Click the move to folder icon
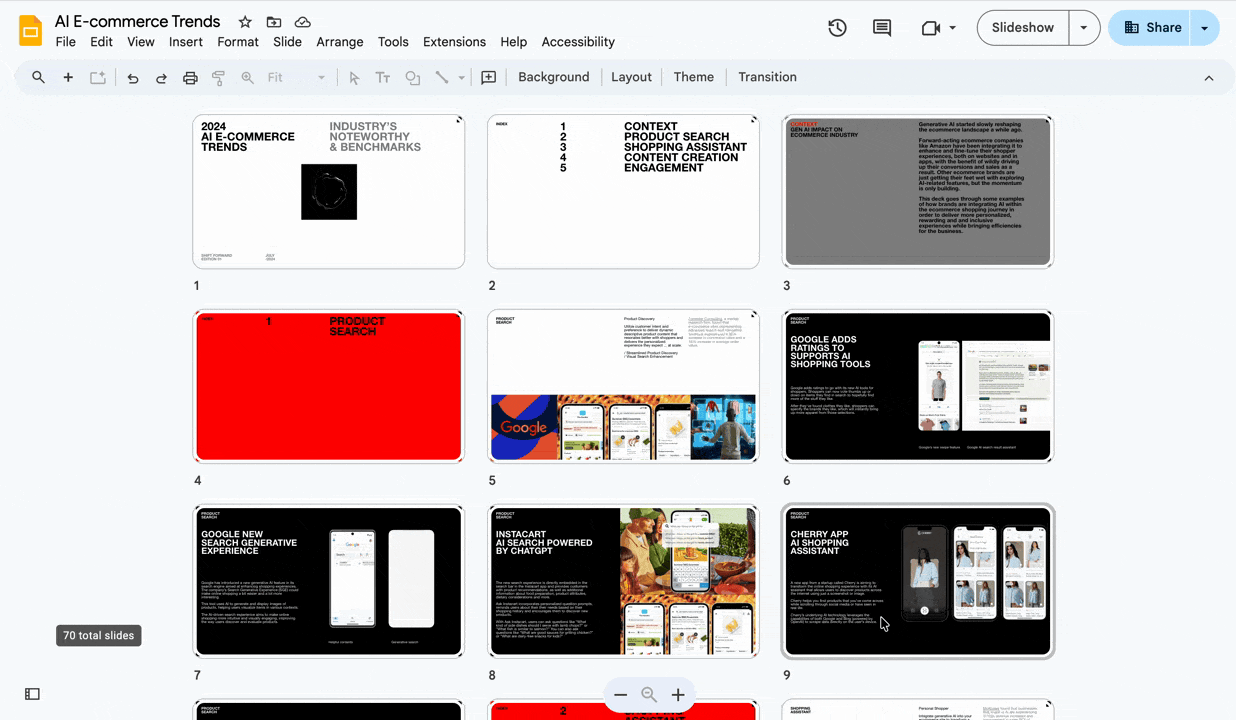Viewport: 1236px width, 720px height. coord(274,22)
